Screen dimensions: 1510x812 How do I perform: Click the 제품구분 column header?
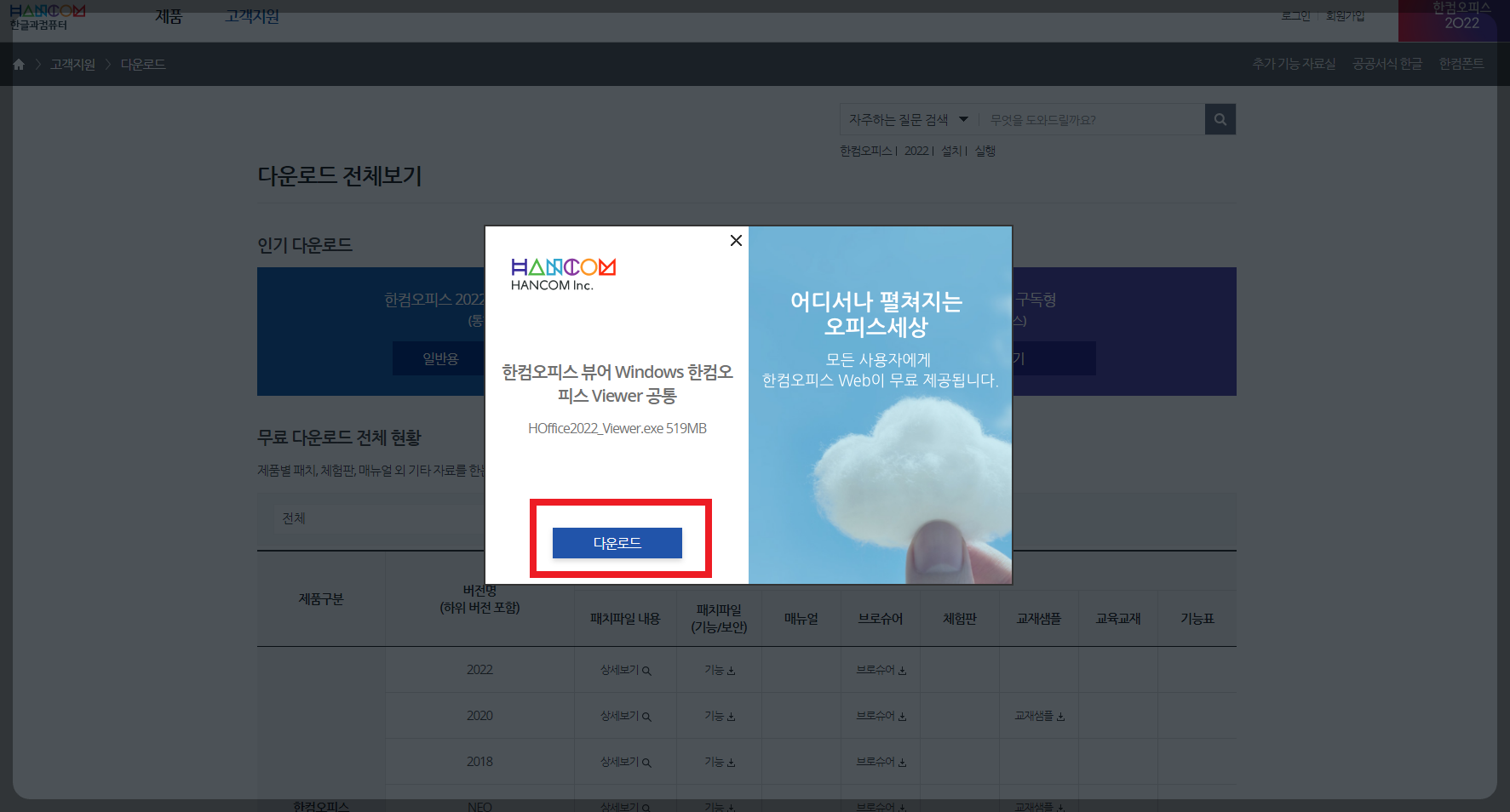pos(321,599)
